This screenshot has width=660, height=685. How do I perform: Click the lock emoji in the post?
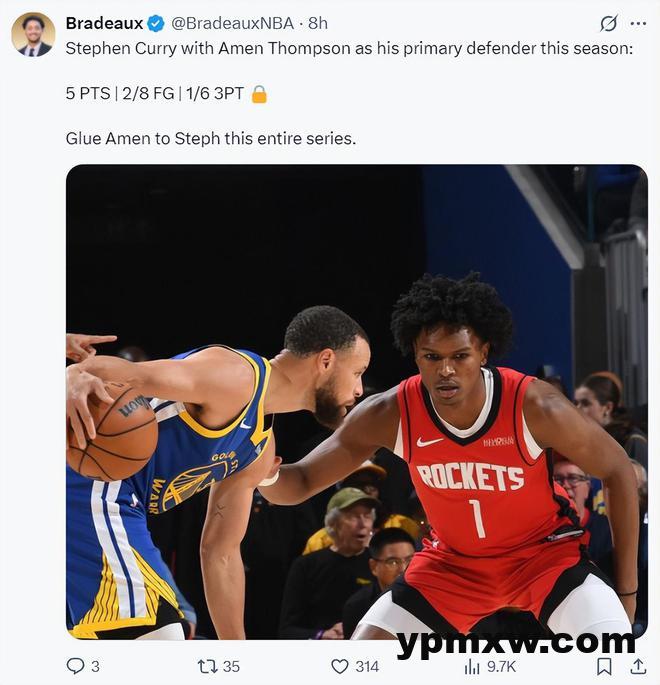(x=259, y=94)
